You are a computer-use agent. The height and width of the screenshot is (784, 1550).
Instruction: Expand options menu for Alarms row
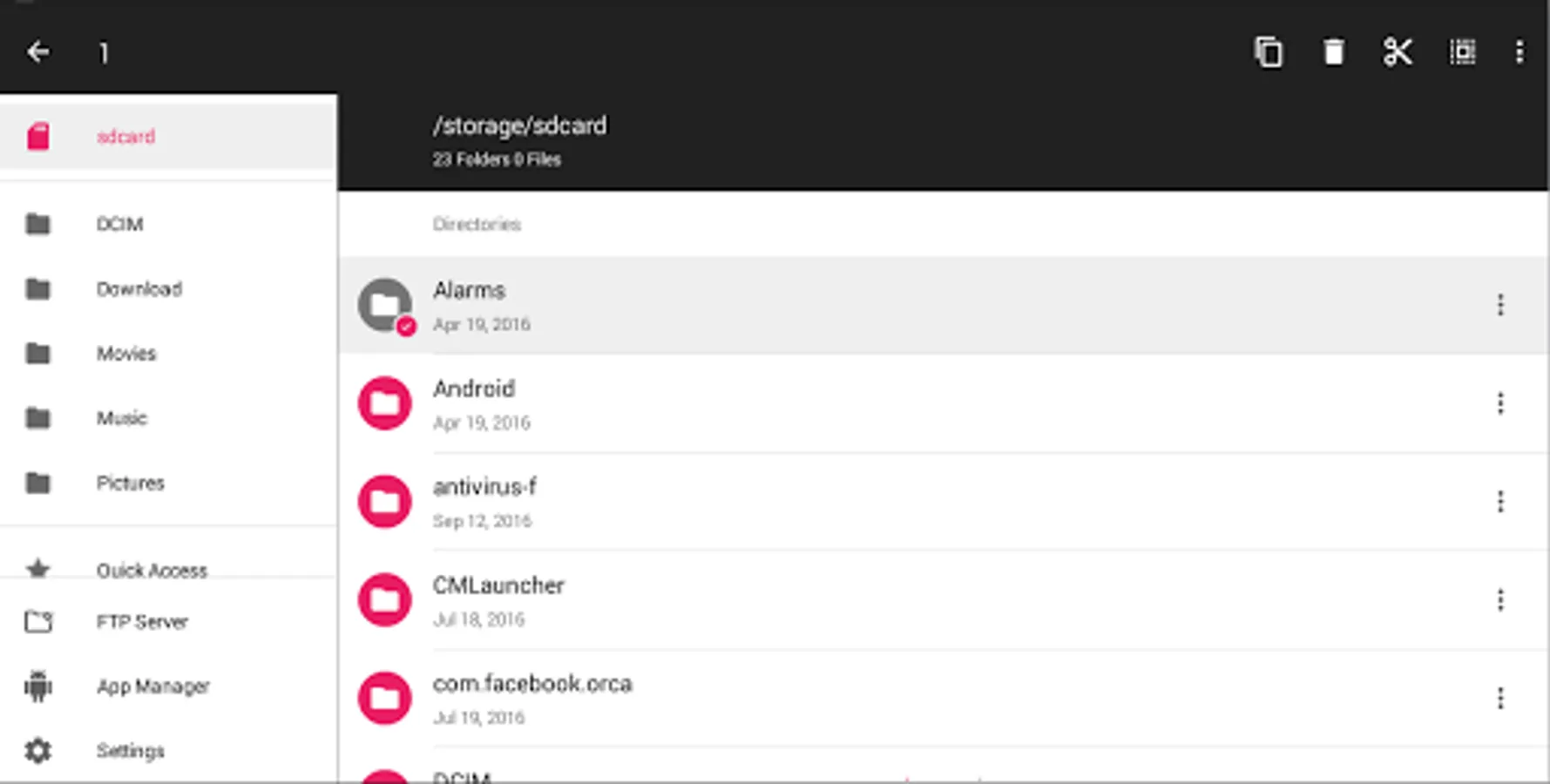coord(1500,305)
